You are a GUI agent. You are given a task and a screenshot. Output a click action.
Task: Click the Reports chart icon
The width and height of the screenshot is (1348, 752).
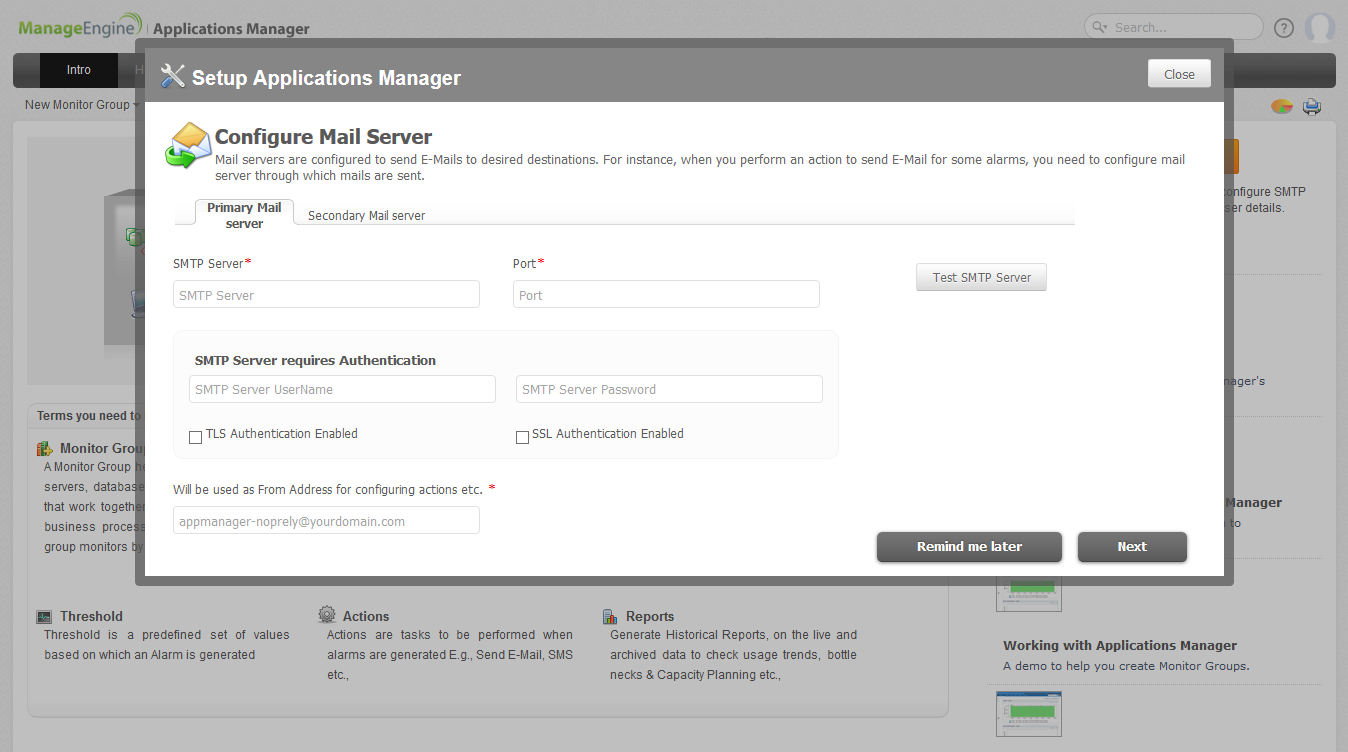point(610,617)
